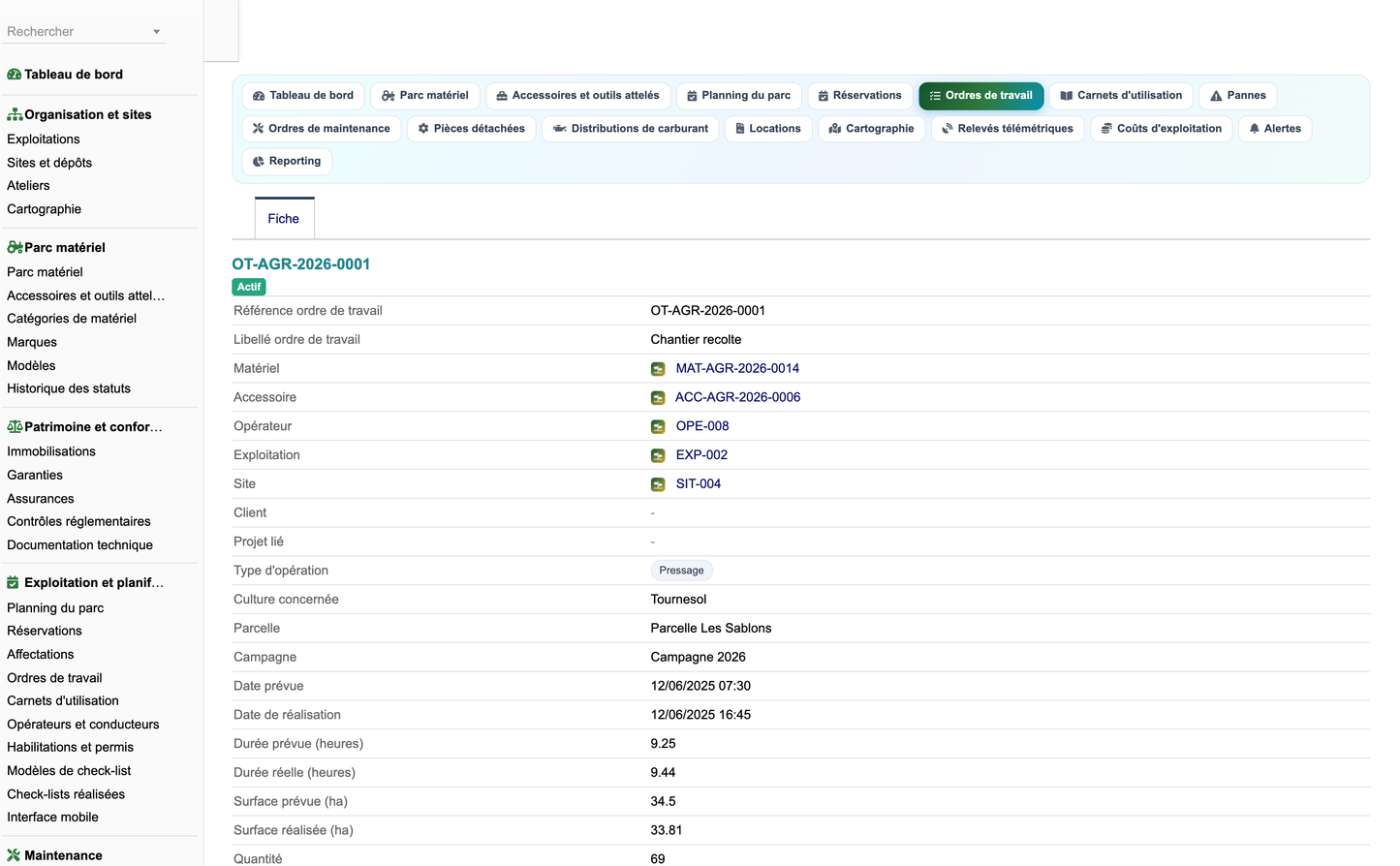Open Coûts d'exploitation toolbar button

[x=1162, y=129]
